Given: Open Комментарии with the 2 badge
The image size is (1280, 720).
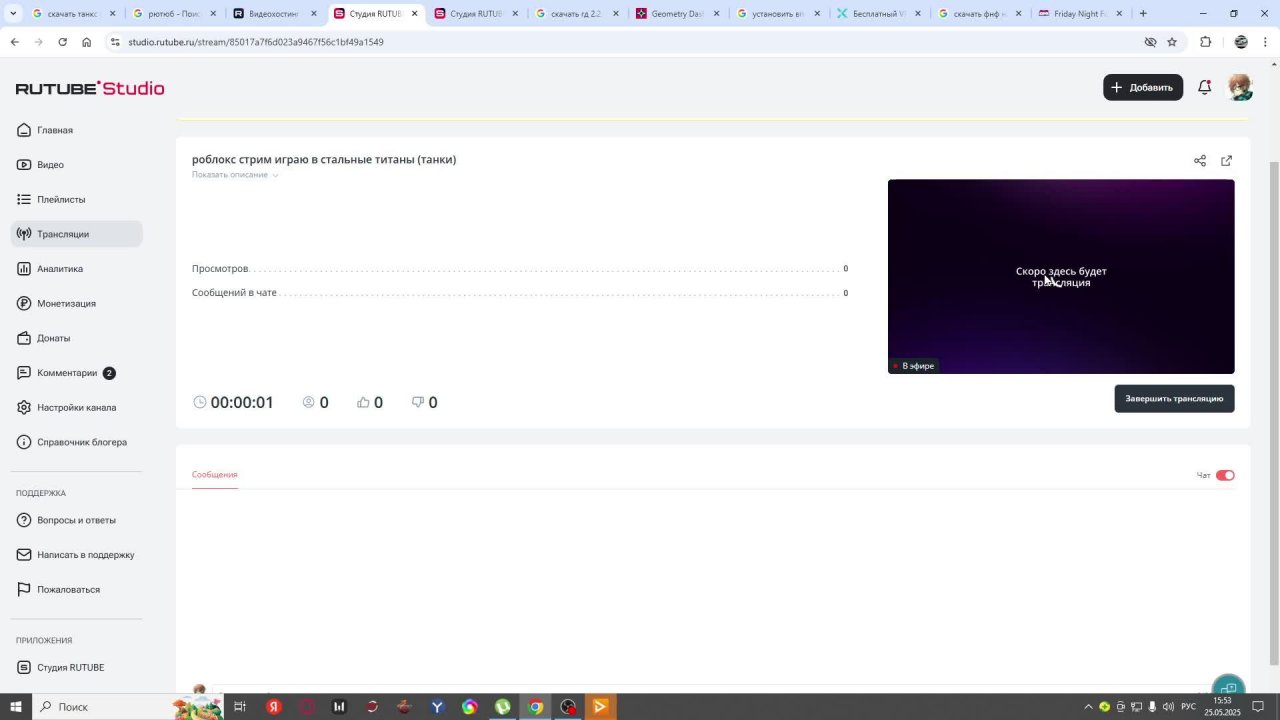Looking at the screenshot, I should click(x=76, y=373).
